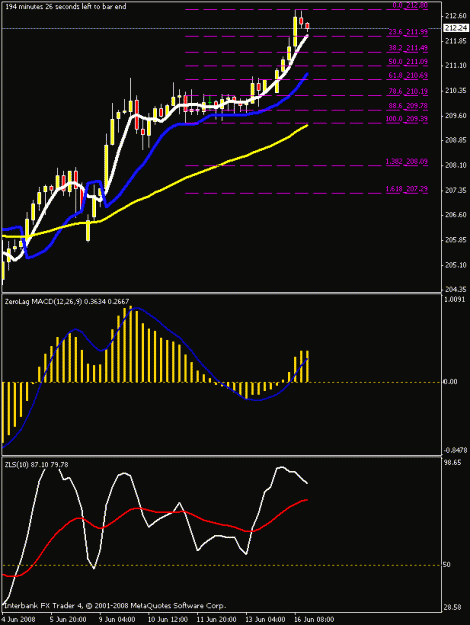
Task: Click the 16 Jun 08:00 time label
Action: pyautogui.click(x=315, y=619)
